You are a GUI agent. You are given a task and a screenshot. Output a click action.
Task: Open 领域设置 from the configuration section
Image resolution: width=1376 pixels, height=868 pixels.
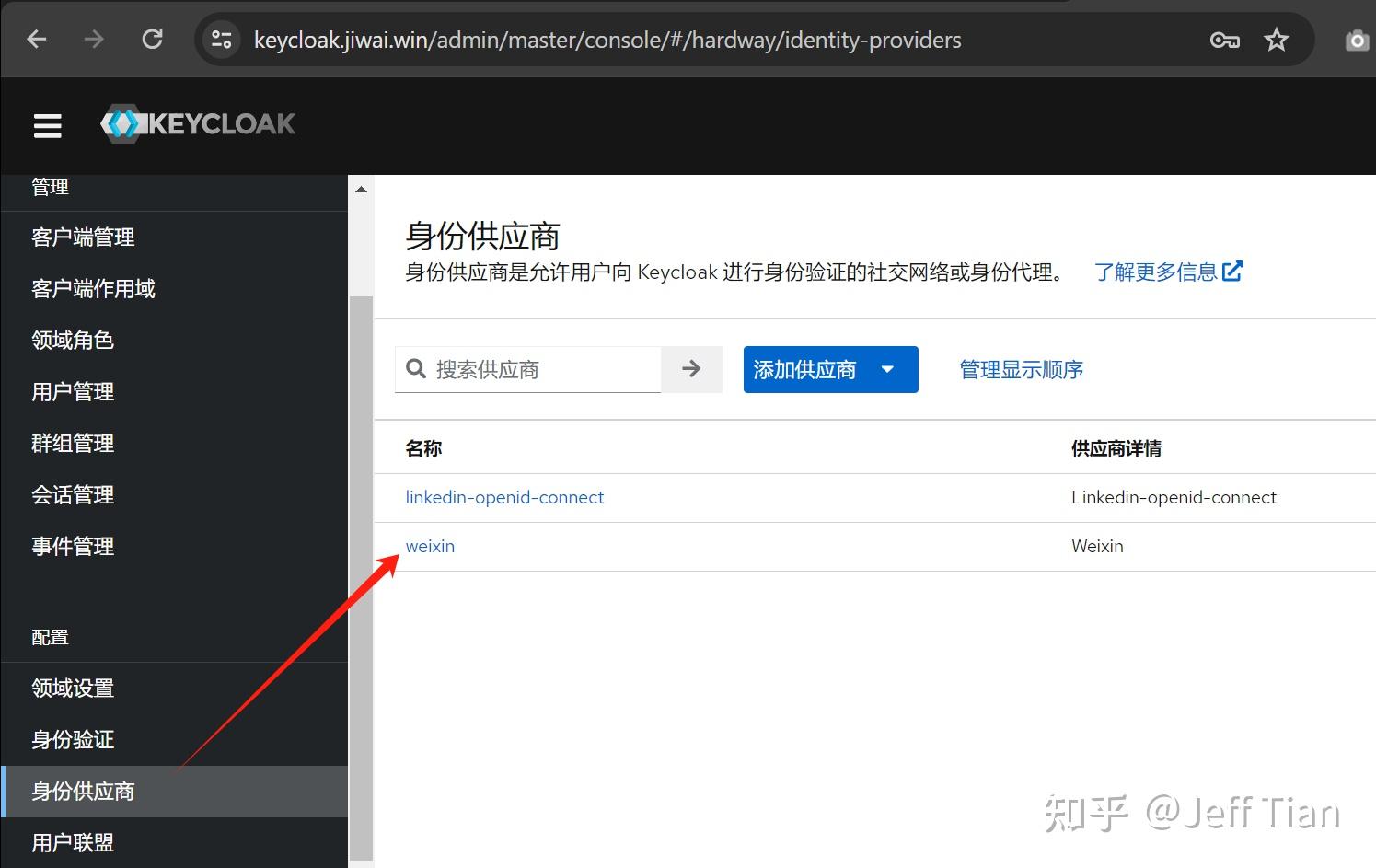click(x=72, y=688)
